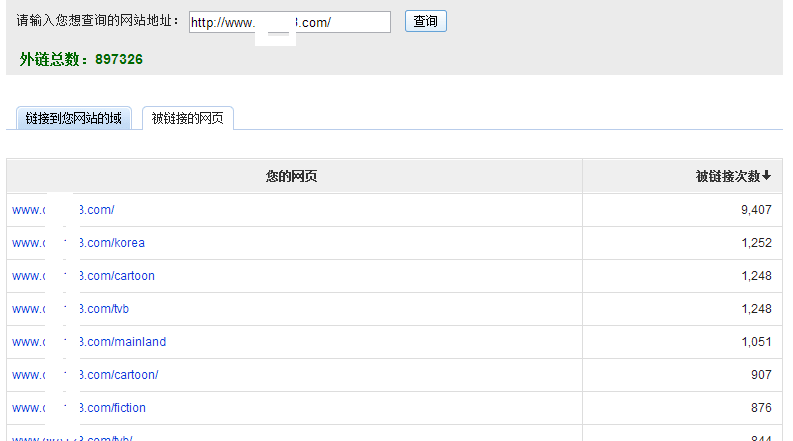Click the down arrow next to 被链接次数
The image size is (793, 441).
pos(767,177)
